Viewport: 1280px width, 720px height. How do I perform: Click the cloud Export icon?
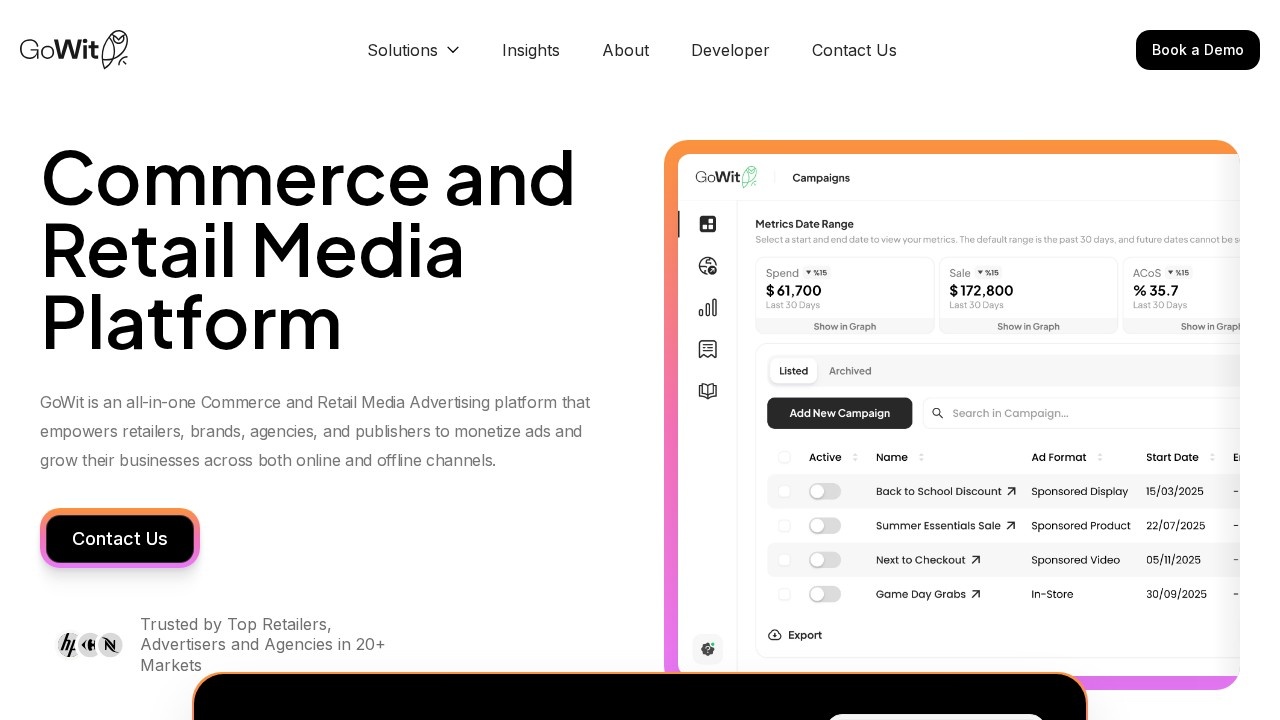pyautogui.click(x=775, y=635)
